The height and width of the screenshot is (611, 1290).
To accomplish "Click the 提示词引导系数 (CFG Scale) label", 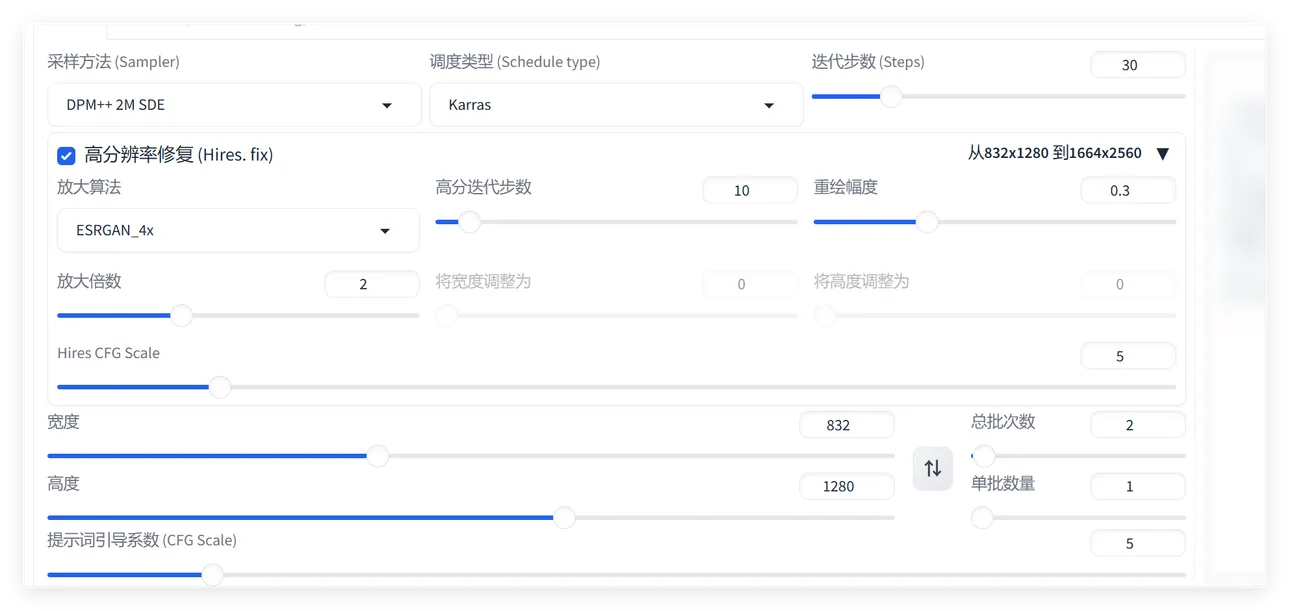I will pos(142,540).
